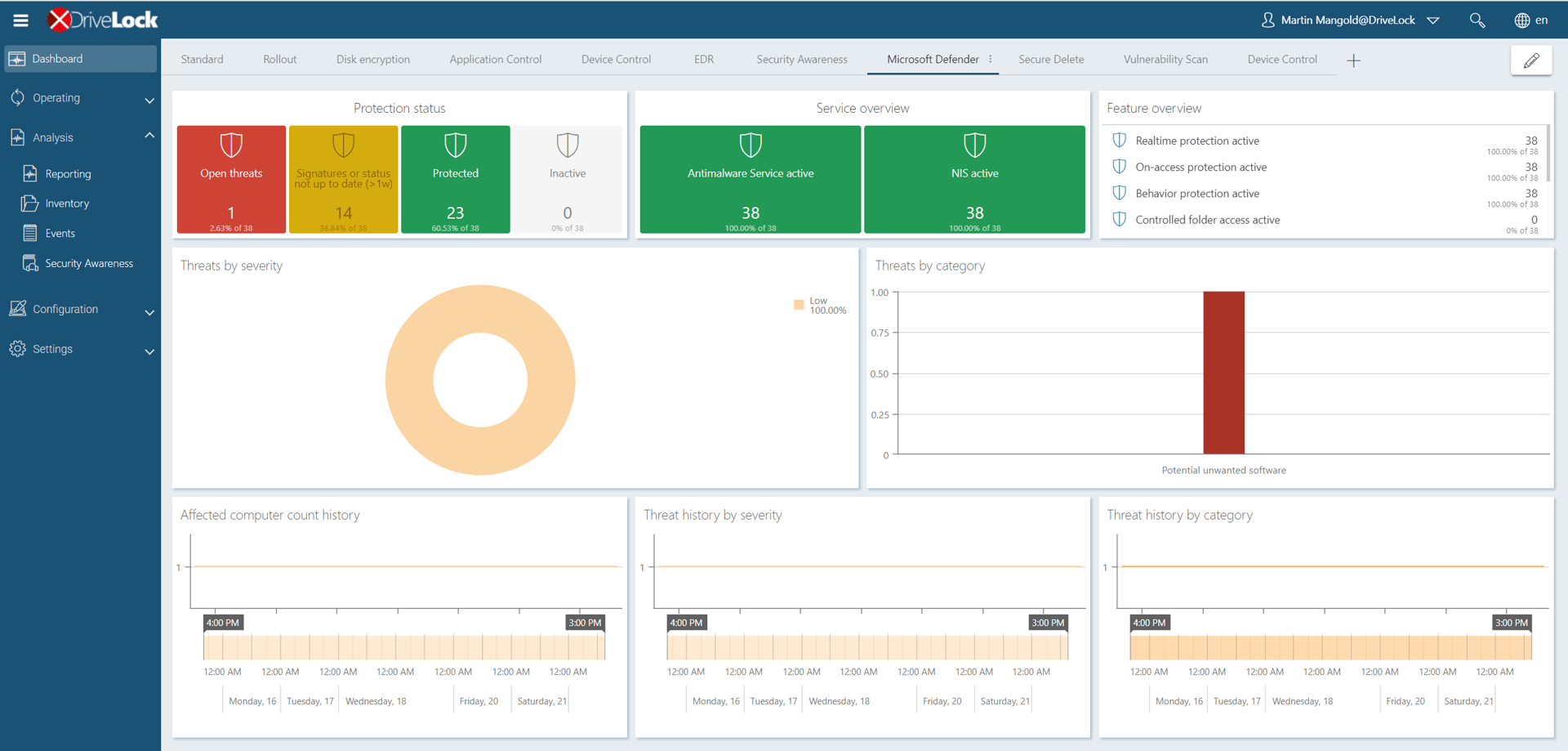This screenshot has height=751, width=1568.
Task: Click the Configuration sidebar icon
Action: pyautogui.click(x=17, y=308)
